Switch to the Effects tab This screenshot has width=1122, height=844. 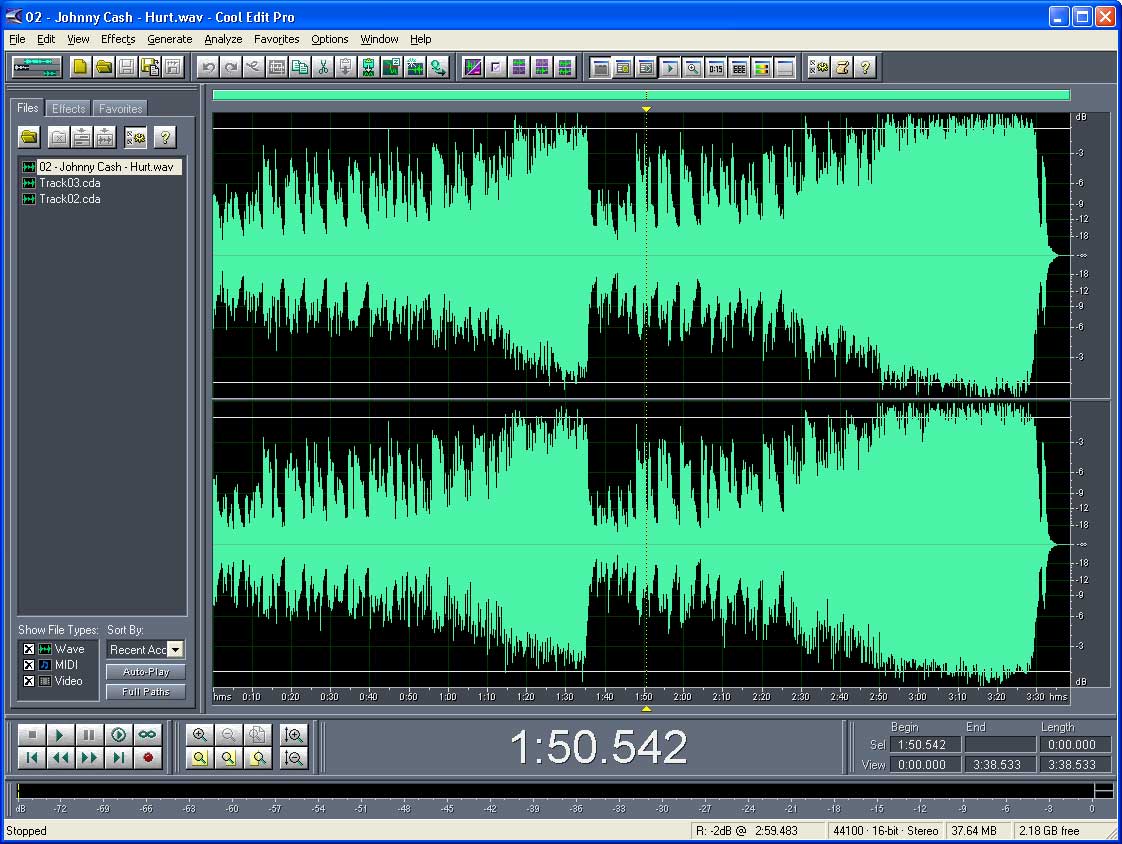68,109
